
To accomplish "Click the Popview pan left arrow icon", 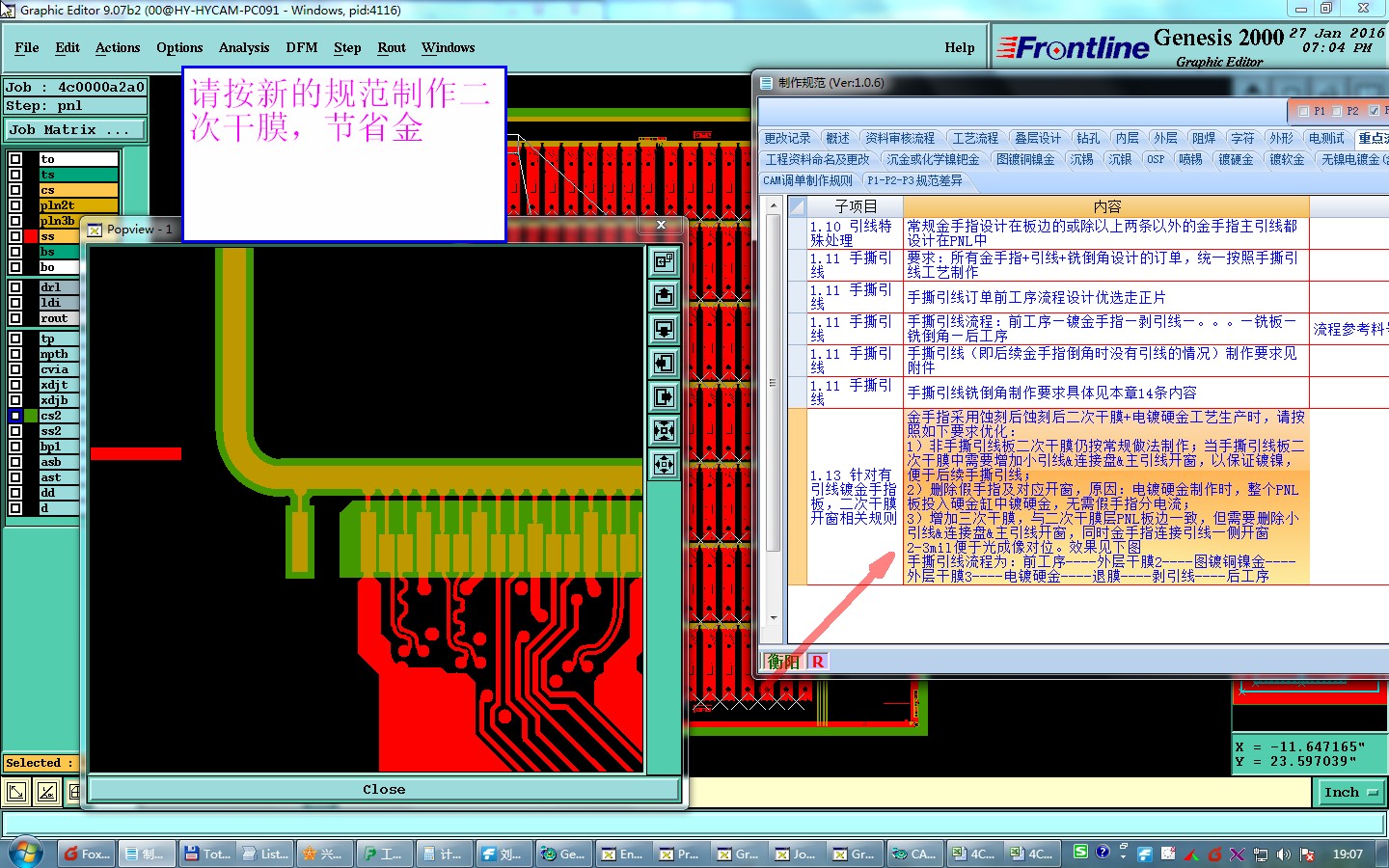I will pos(664,363).
